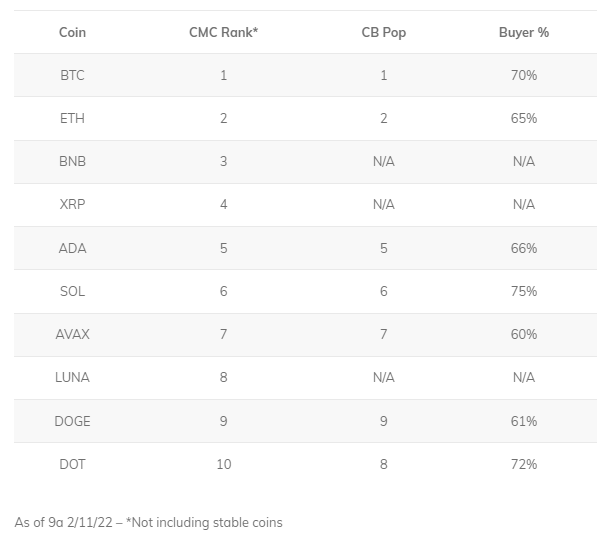Click the Coin column header
This screenshot has width=608, height=541.
tap(72, 33)
